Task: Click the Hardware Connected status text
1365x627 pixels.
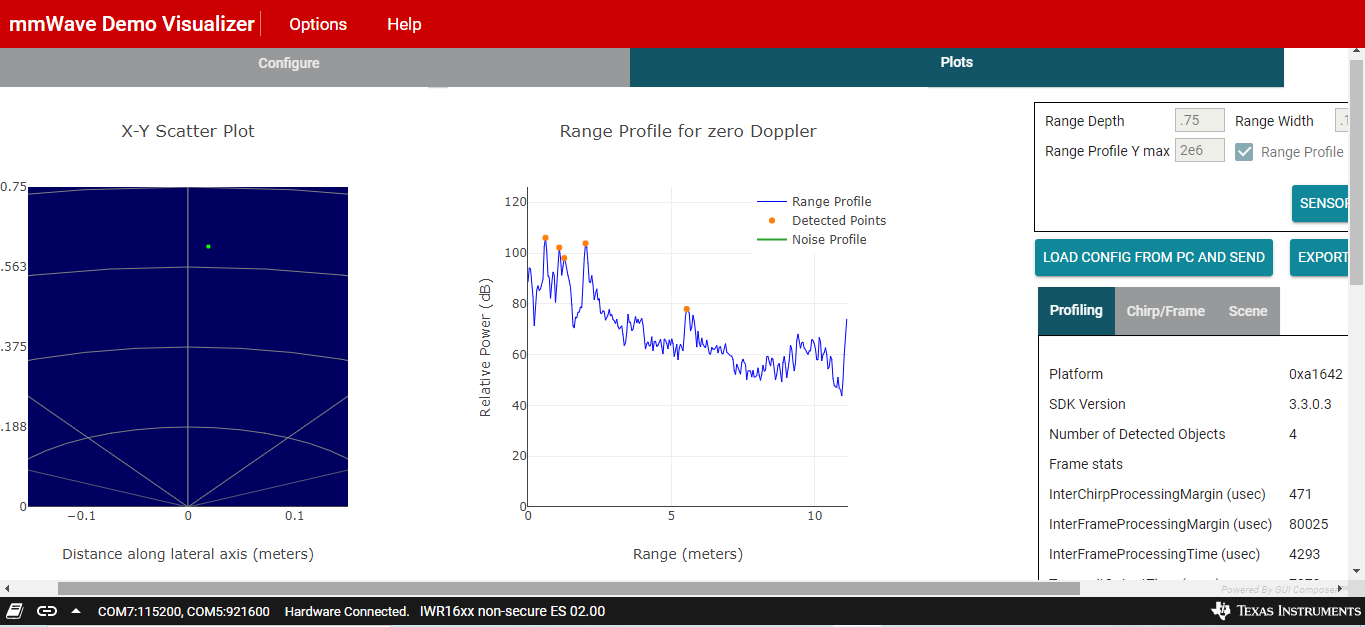Action: pyautogui.click(x=347, y=611)
